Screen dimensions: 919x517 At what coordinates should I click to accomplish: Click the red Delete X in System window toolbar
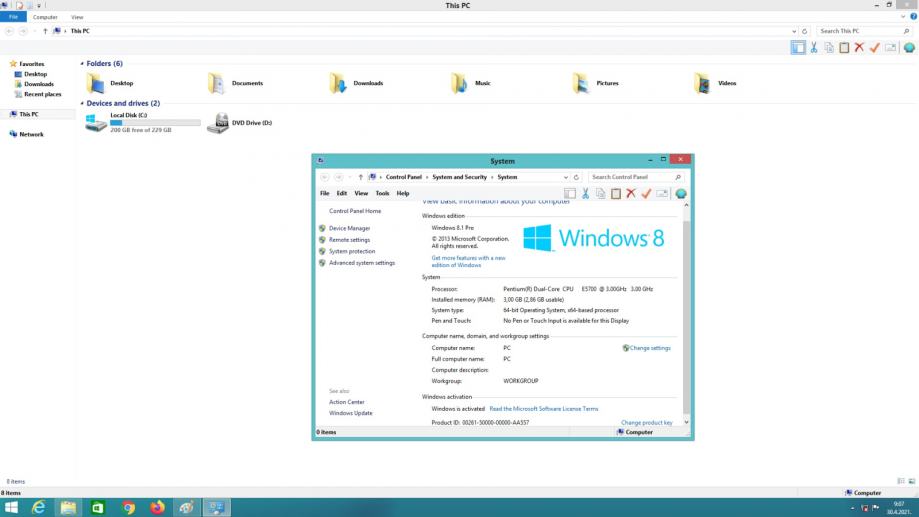click(631, 193)
